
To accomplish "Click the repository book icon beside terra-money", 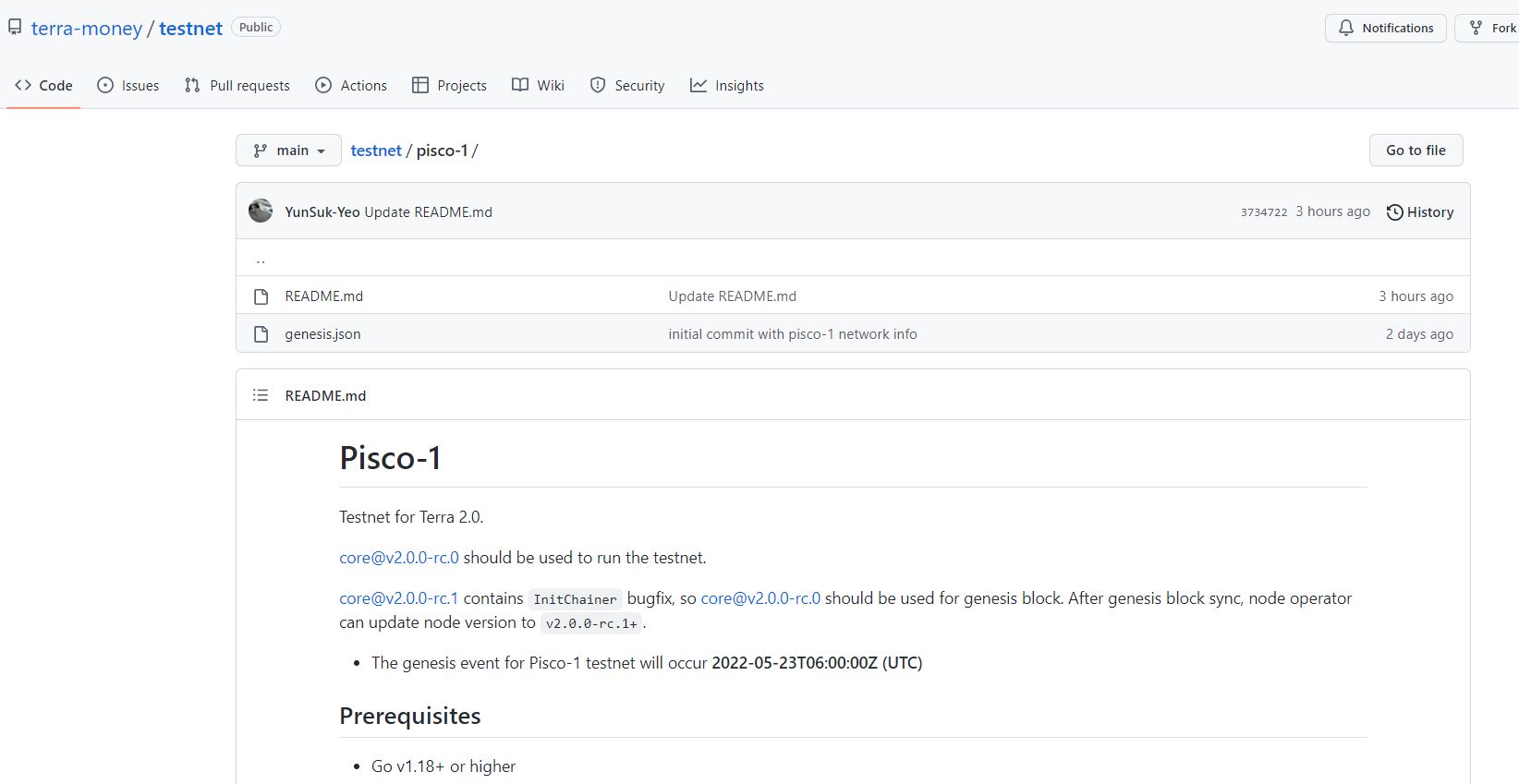I will (x=15, y=28).
